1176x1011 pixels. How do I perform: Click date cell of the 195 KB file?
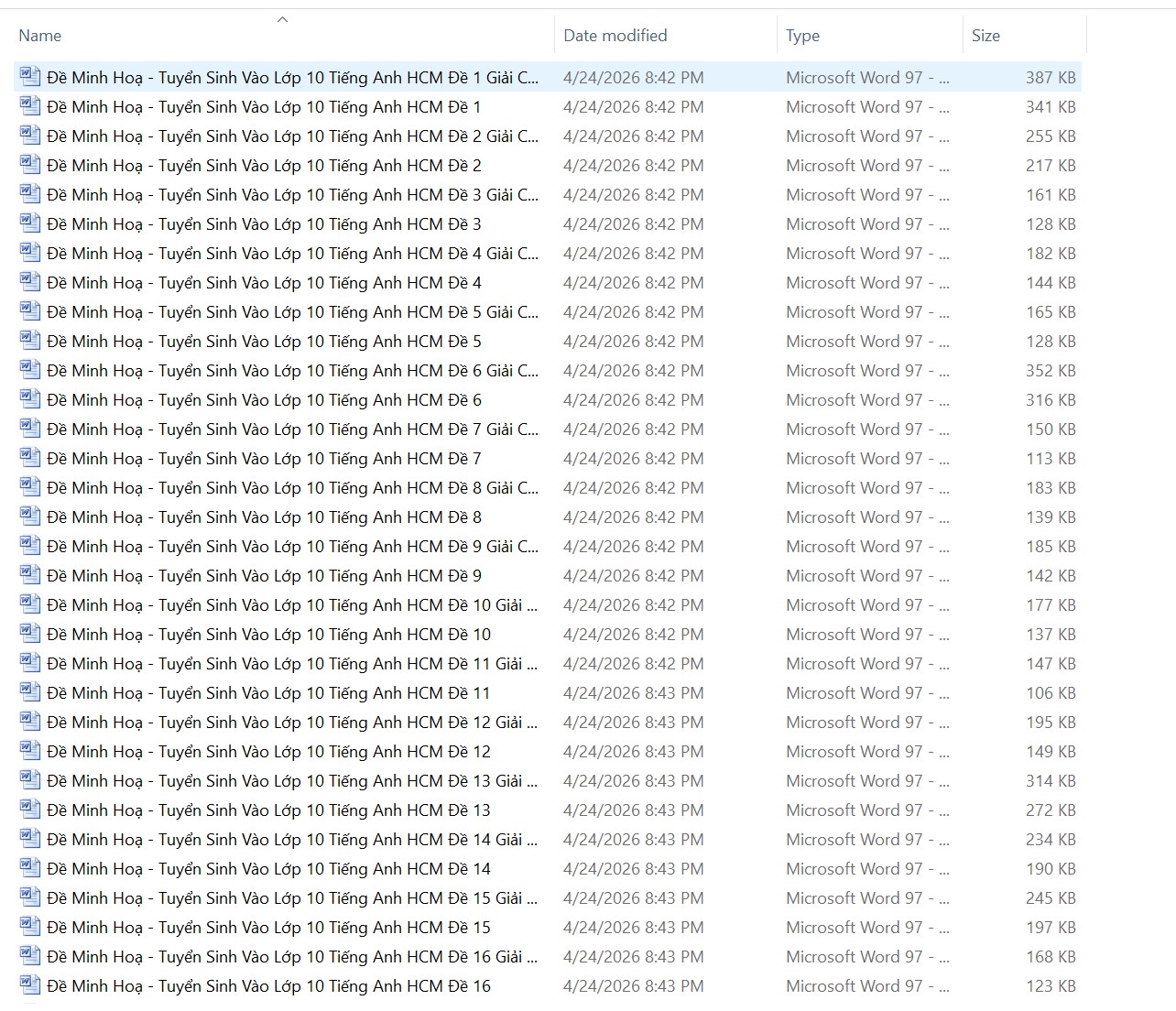634,723
